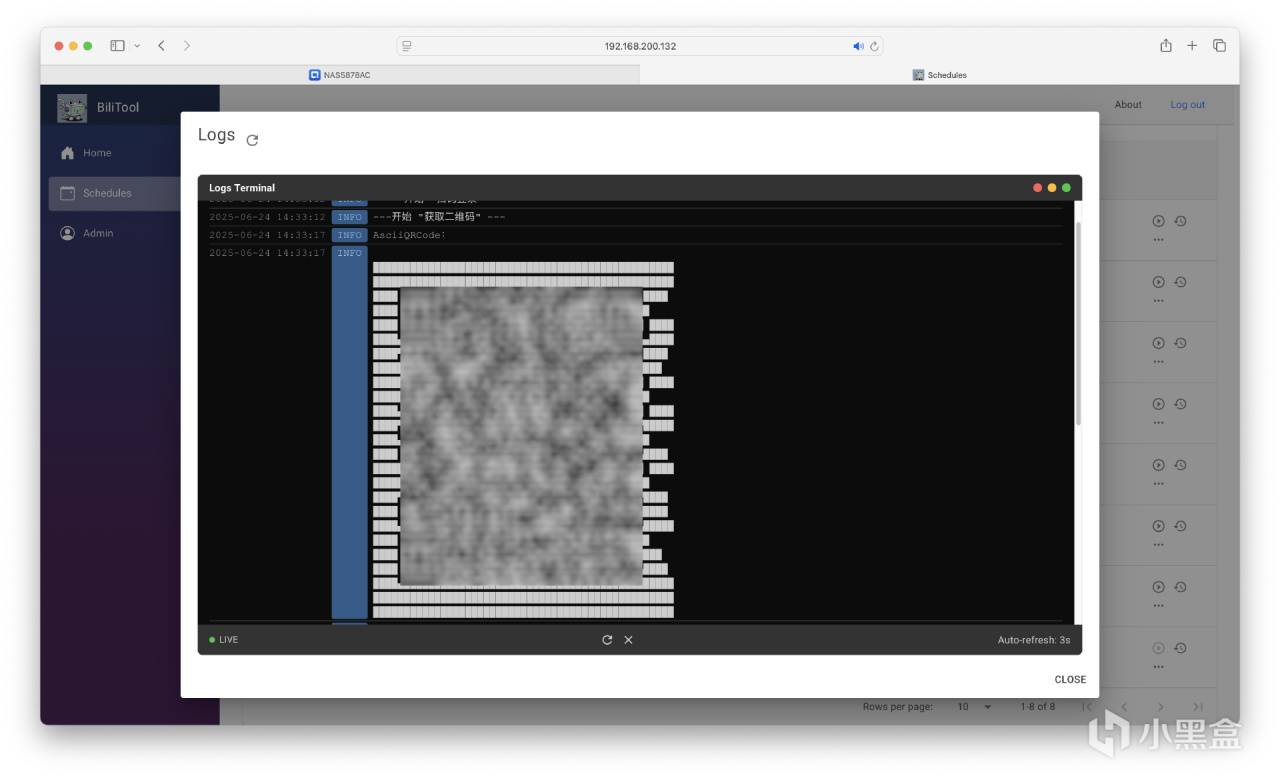Click the BiliTool logo image
The width and height of the screenshot is (1280, 778).
[72, 108]
